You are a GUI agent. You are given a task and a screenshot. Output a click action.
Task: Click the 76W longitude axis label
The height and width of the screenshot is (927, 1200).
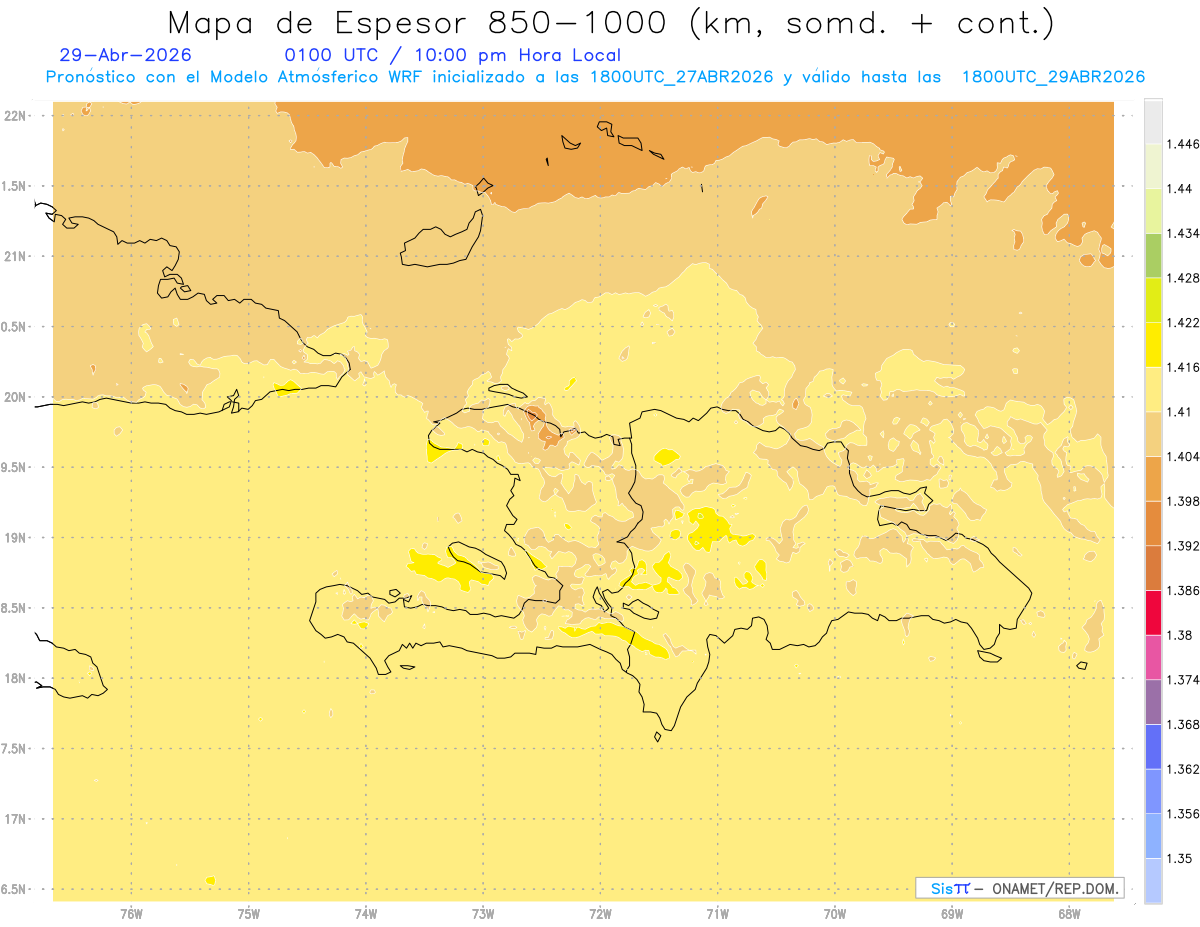(131, 913)
